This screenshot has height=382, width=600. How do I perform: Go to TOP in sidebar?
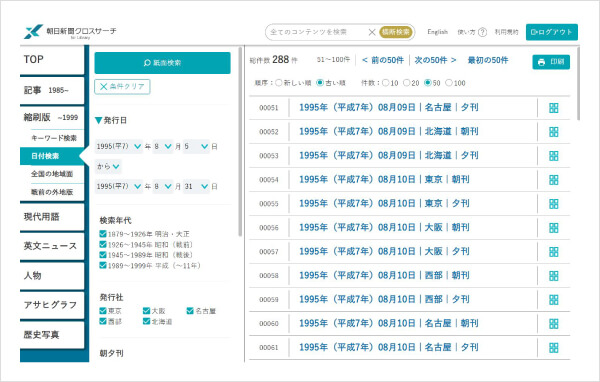click(x=52, y=59)
